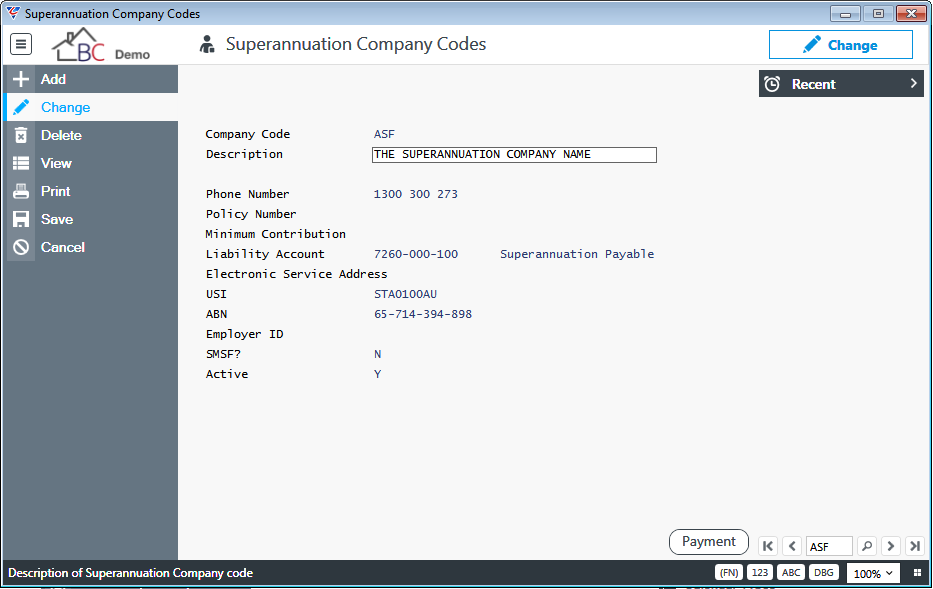The image size is (933, 589).
Task: Click the search magnifier next to ASF
Action: (867, 546)
